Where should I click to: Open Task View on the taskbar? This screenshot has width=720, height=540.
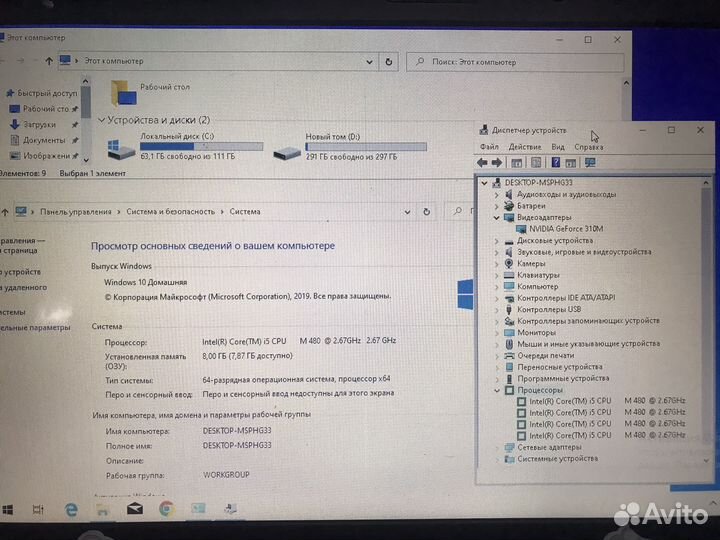[x=38, y=510]
